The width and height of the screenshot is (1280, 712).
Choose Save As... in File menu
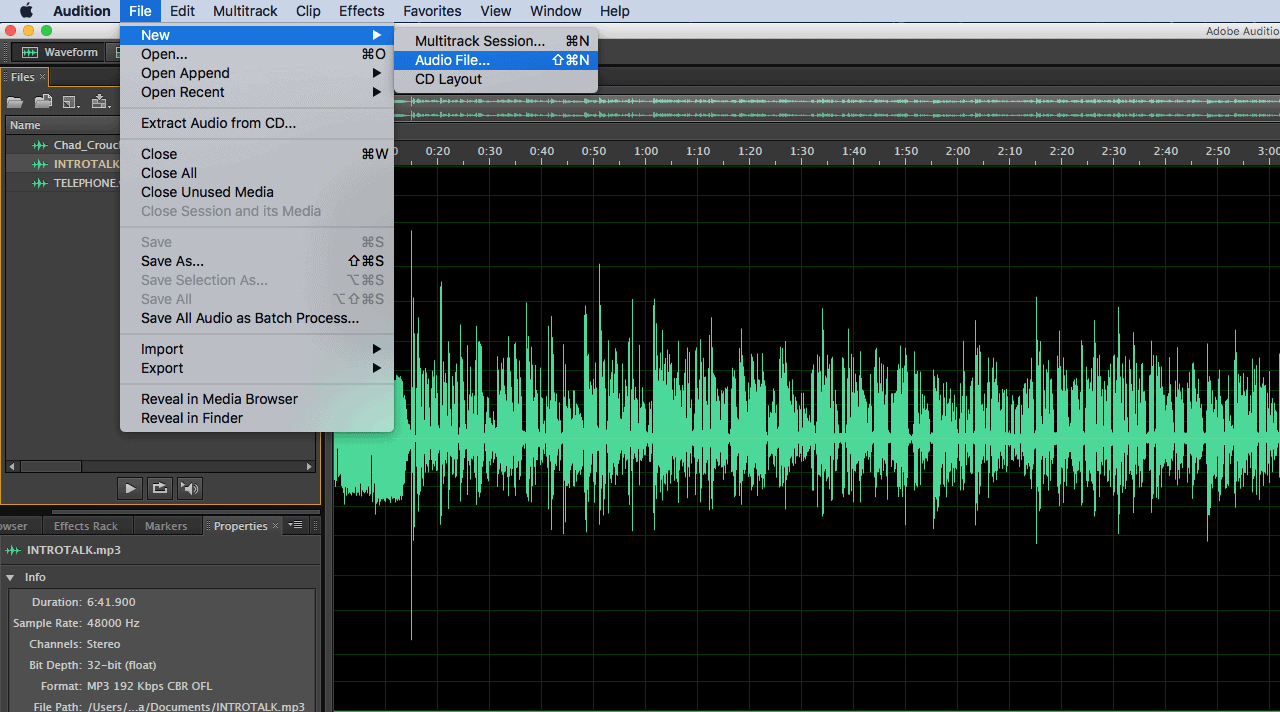coord(257,261)
